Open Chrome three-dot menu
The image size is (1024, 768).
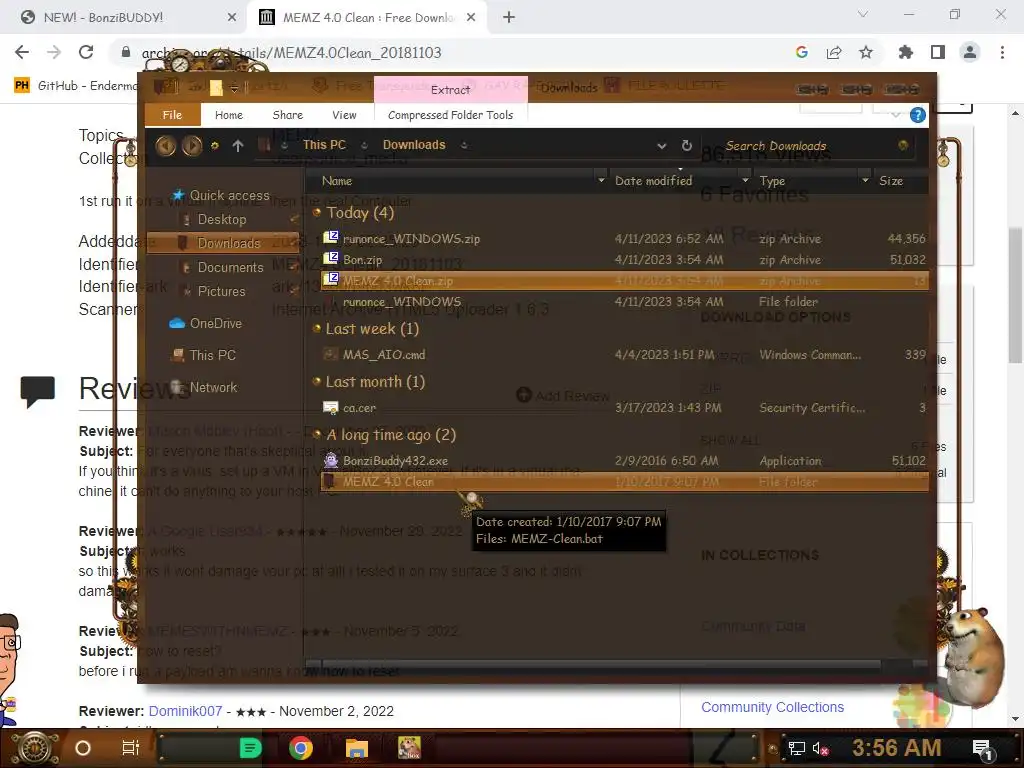pyautogui.click(x=1002, y=52)
